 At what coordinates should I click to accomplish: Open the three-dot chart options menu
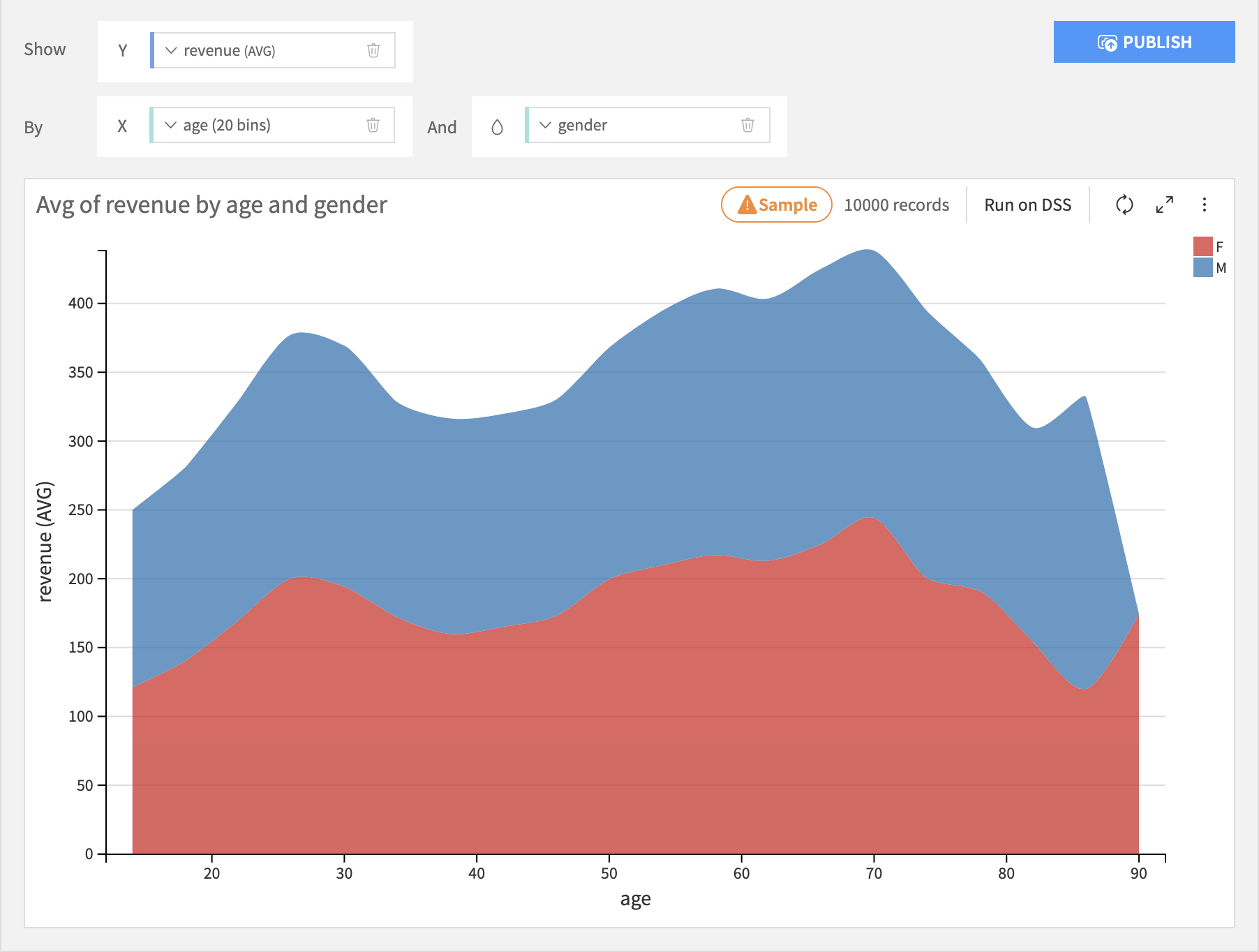click(x=1205, y=204)
